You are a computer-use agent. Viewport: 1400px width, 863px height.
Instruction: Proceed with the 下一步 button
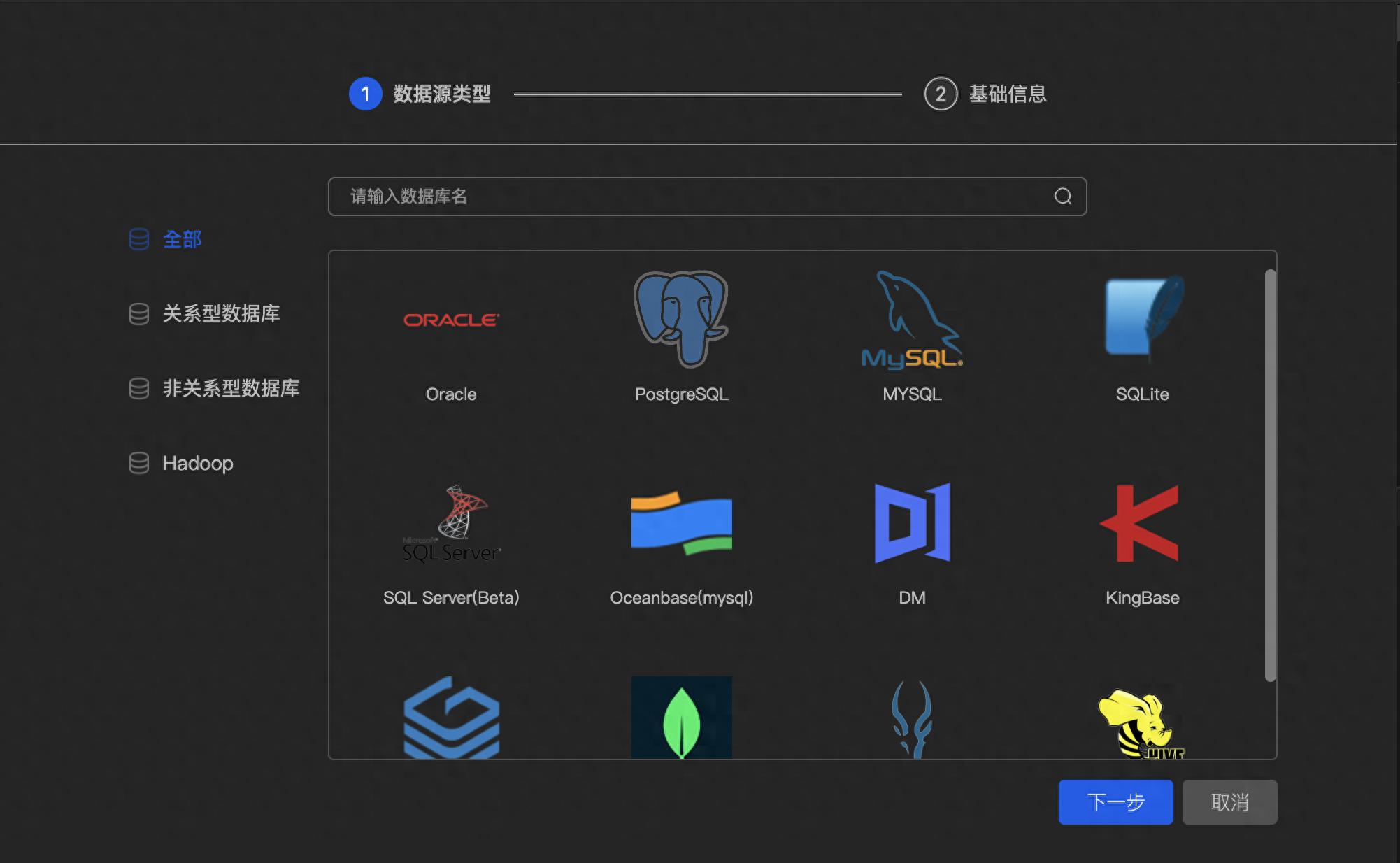point(1115,802)
